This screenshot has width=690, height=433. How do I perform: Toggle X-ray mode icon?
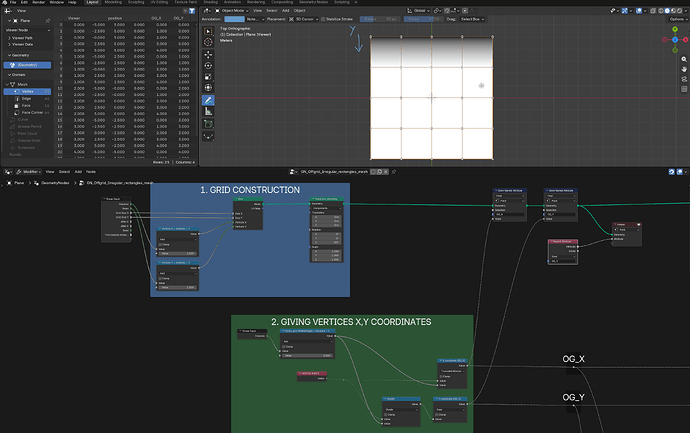click(653, 11)
